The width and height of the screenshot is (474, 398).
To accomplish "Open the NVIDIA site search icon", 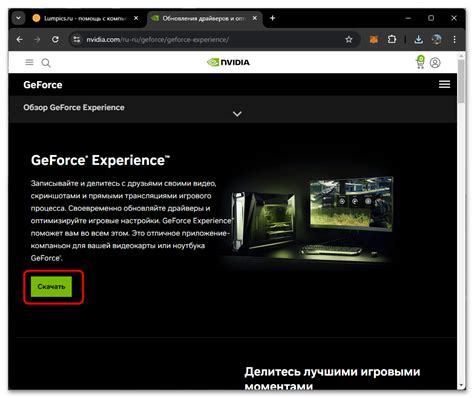I will pos(46,63).
